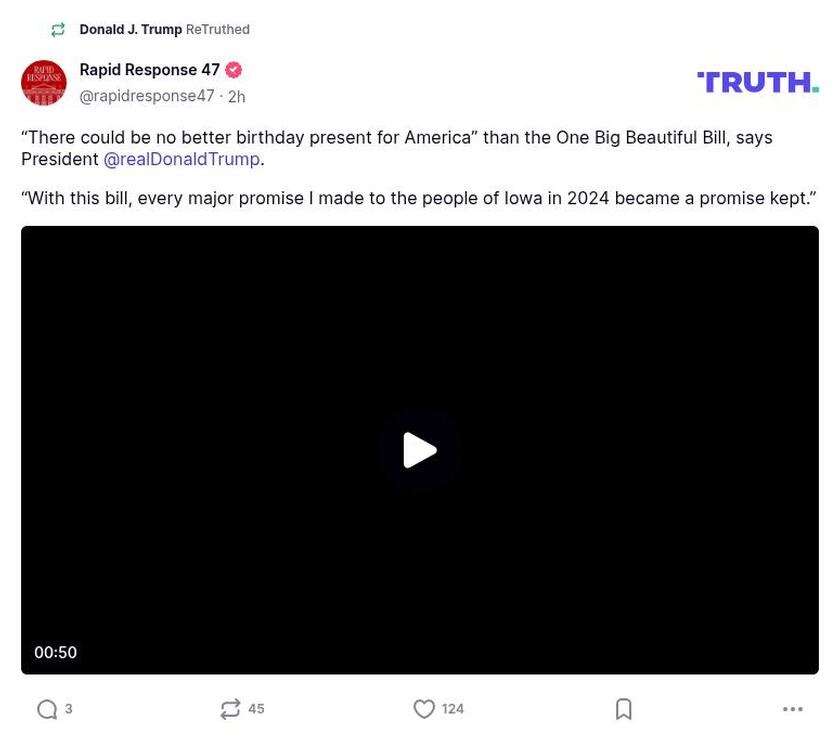
Task: View the 124 likes count
Action: point(450,708)
